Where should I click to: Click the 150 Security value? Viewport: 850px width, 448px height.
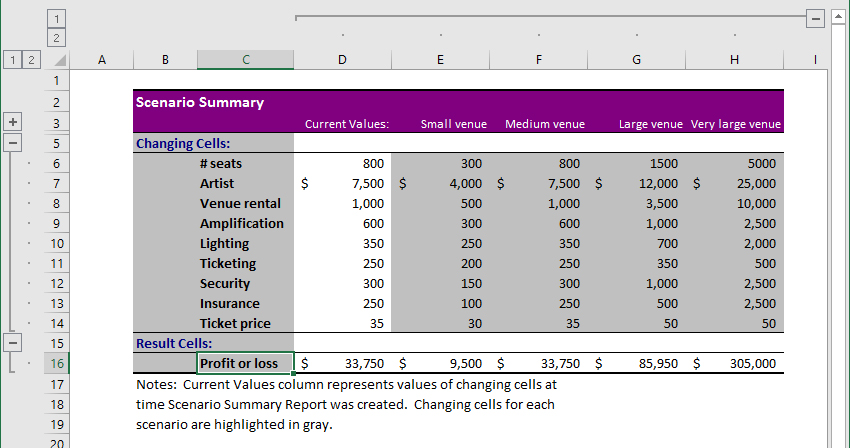[x=471, y=284]
